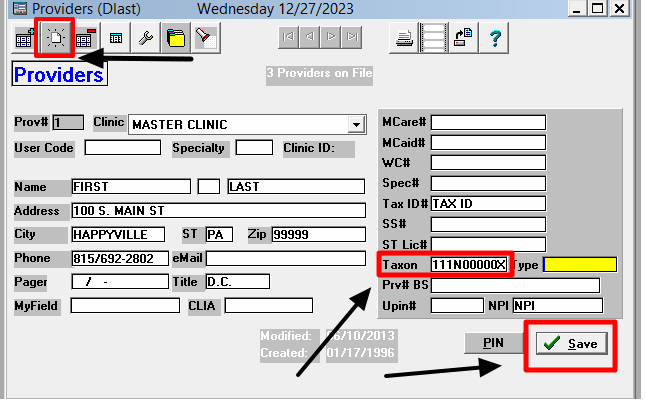The image size is (646, 405).
Task: Click the wrench tools icon
Action: pyautogui.click(x=146, y=40)
